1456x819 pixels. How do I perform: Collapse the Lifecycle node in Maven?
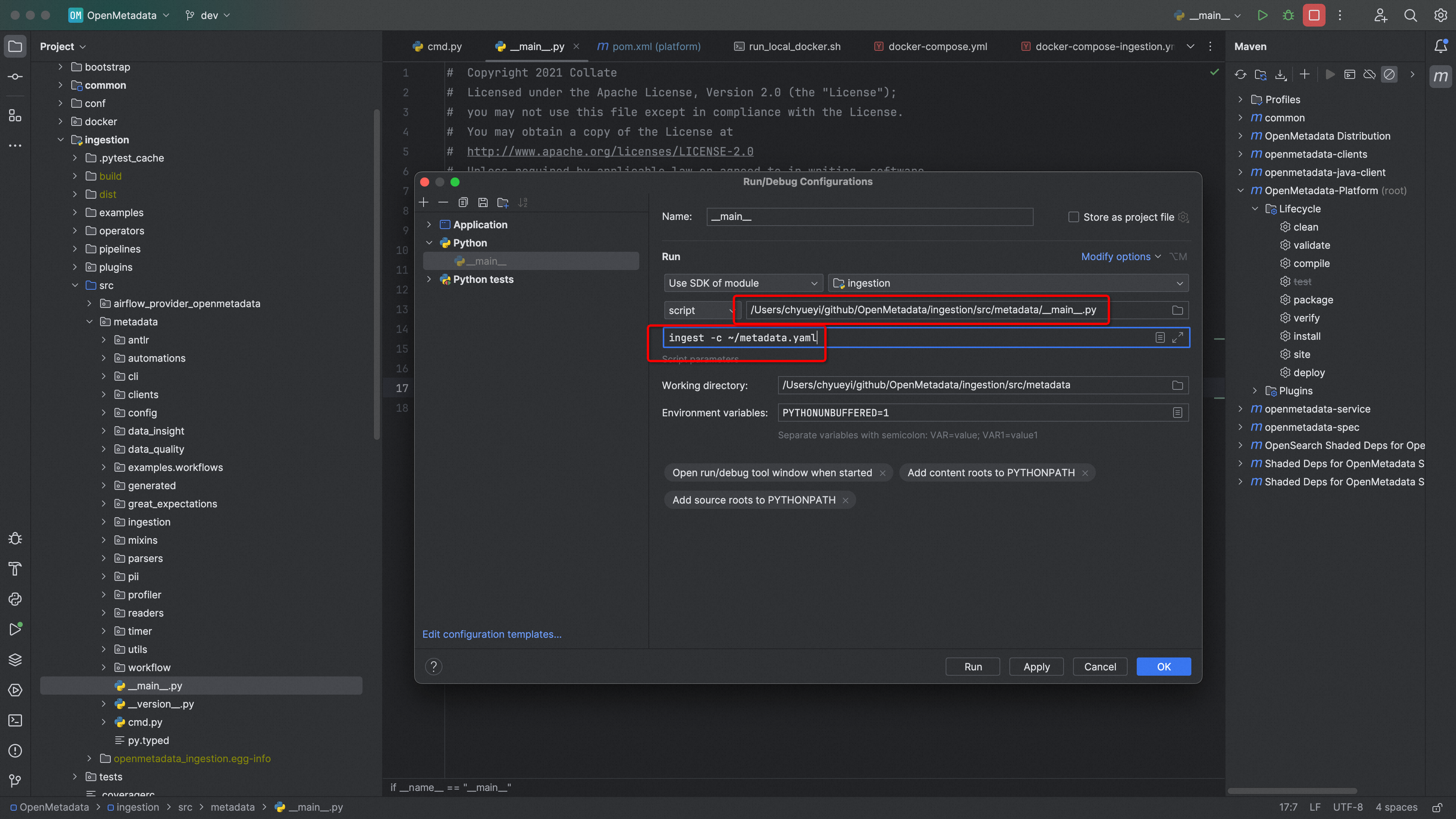[x=1255, y=209]
